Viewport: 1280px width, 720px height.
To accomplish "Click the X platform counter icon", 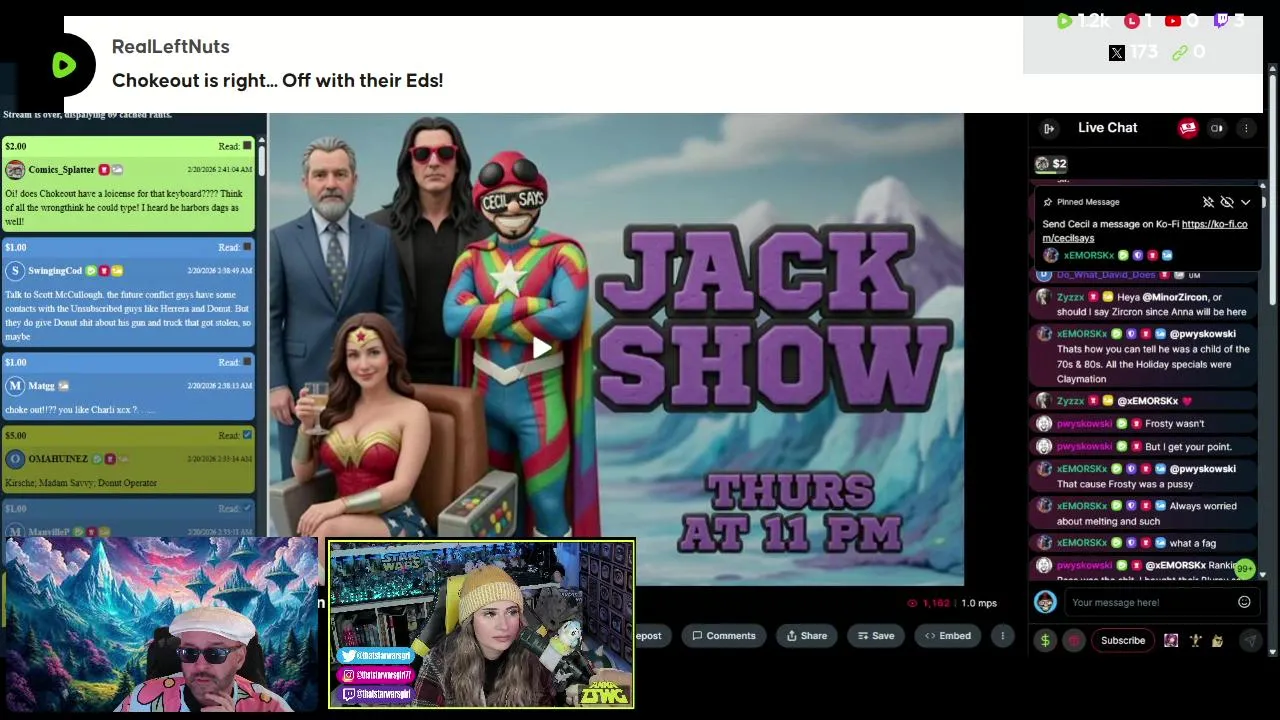I will coord(1117,52).
